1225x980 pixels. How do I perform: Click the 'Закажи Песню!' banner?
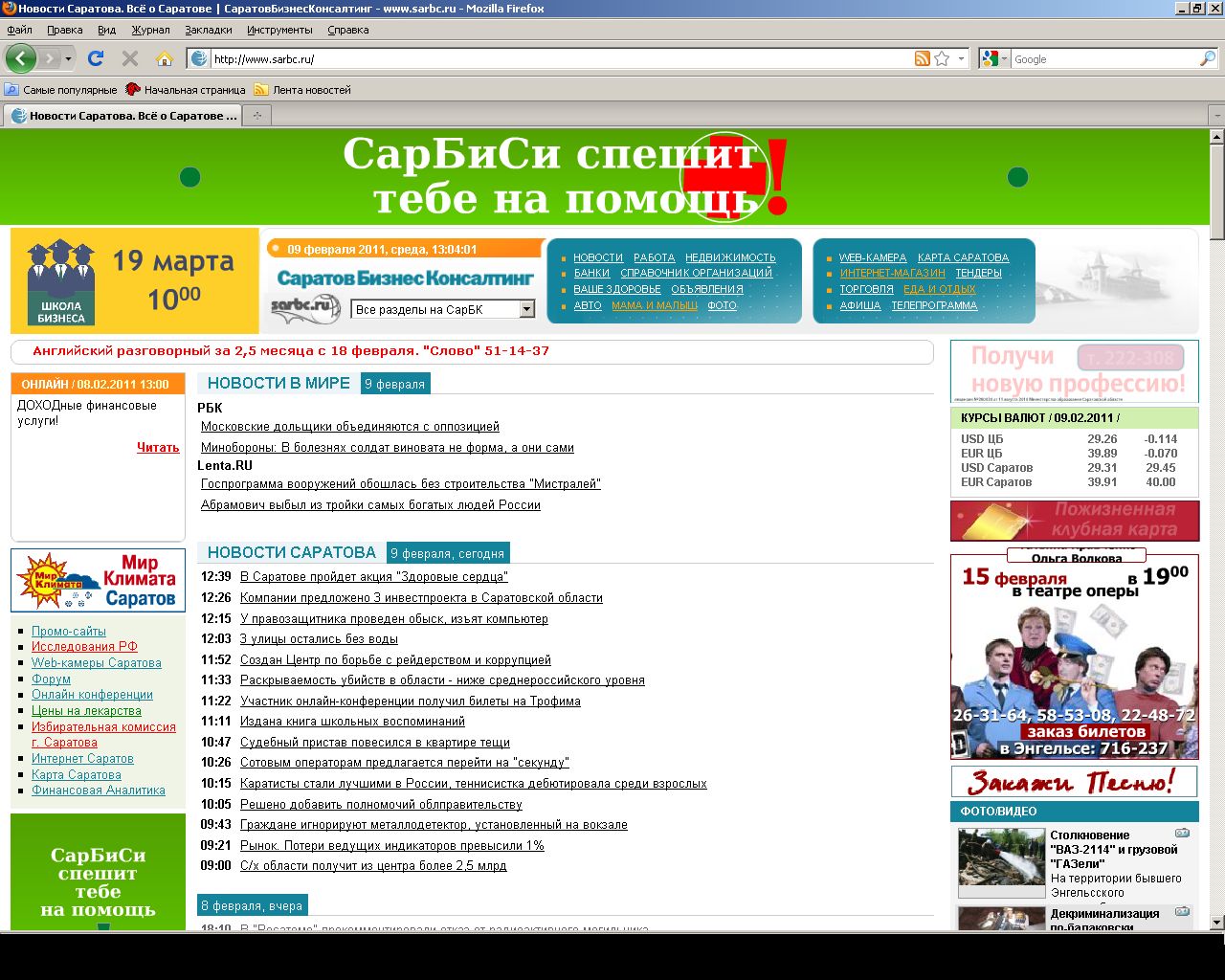(1074, 781)
